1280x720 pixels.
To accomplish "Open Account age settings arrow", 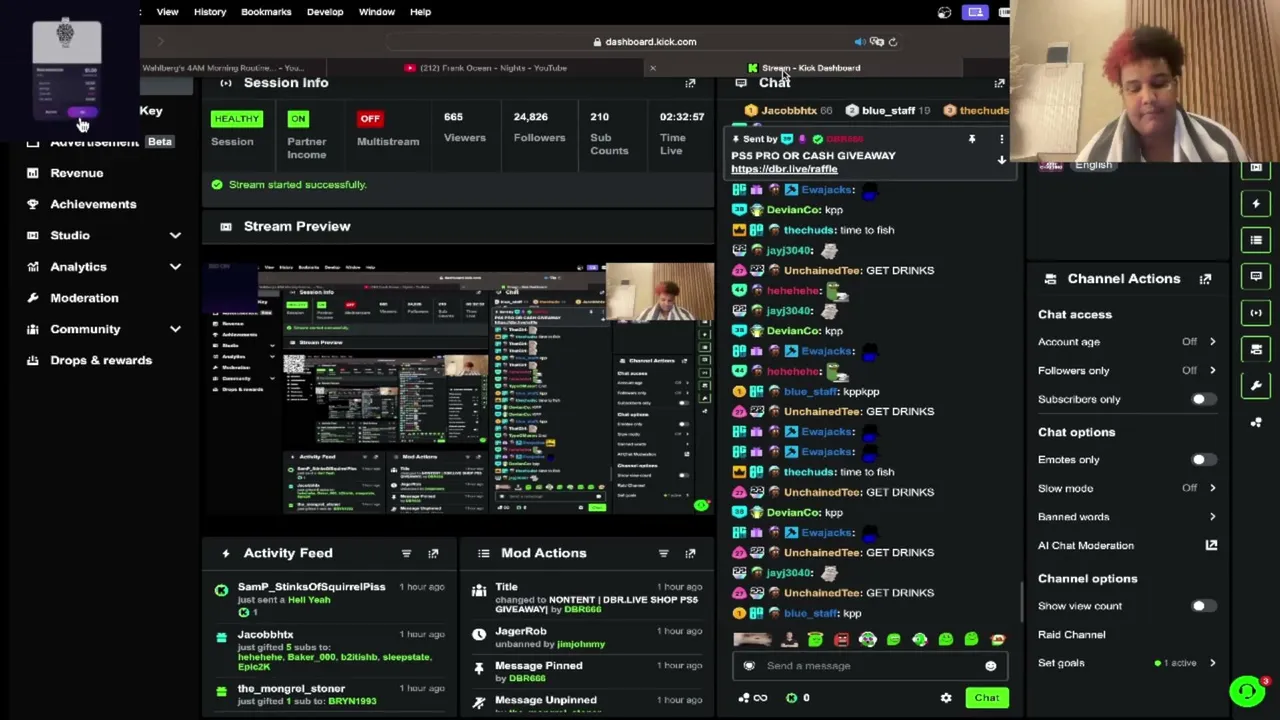I will pyautogui.click(x=1212, y=342).
